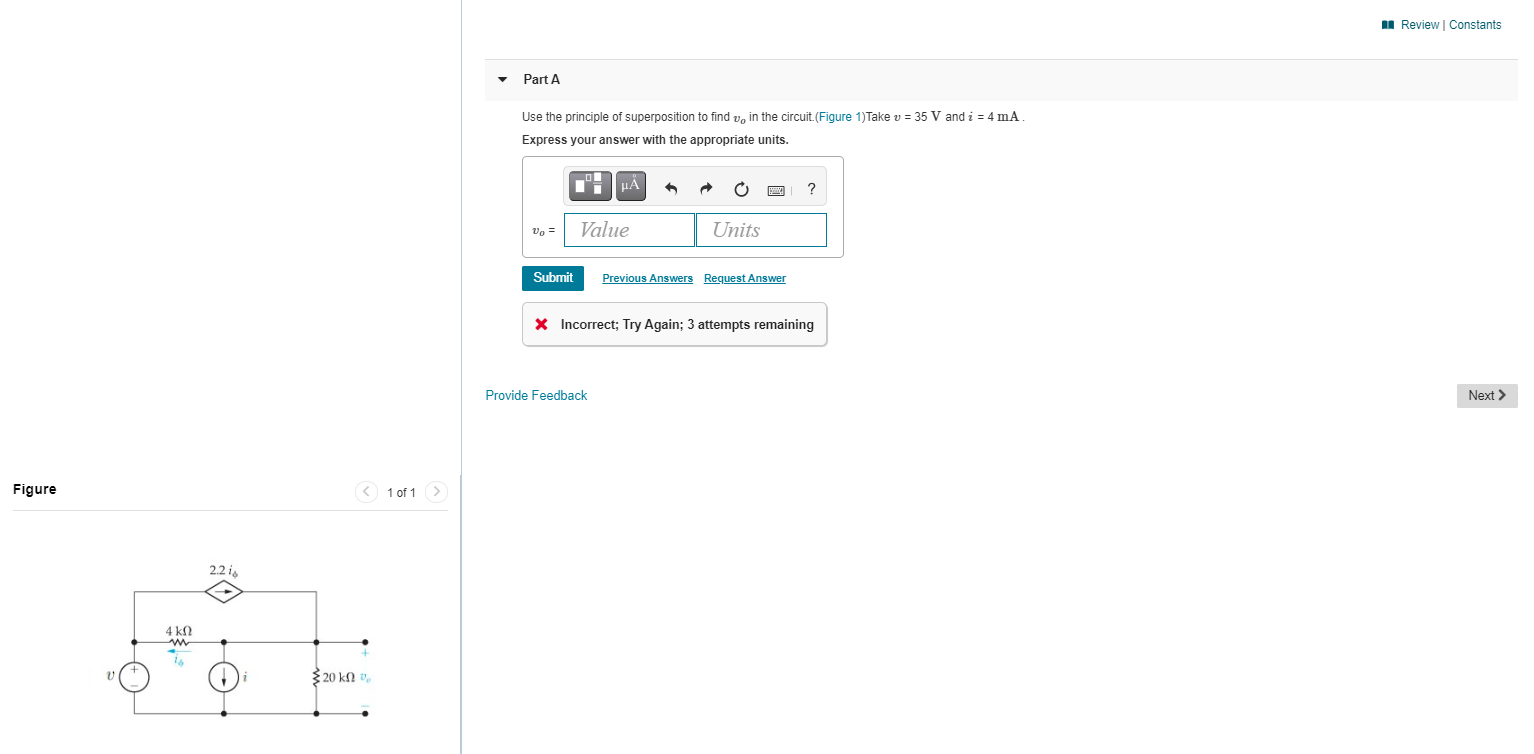
Task: Reset the answer field
Action: [x=741, y=190]
